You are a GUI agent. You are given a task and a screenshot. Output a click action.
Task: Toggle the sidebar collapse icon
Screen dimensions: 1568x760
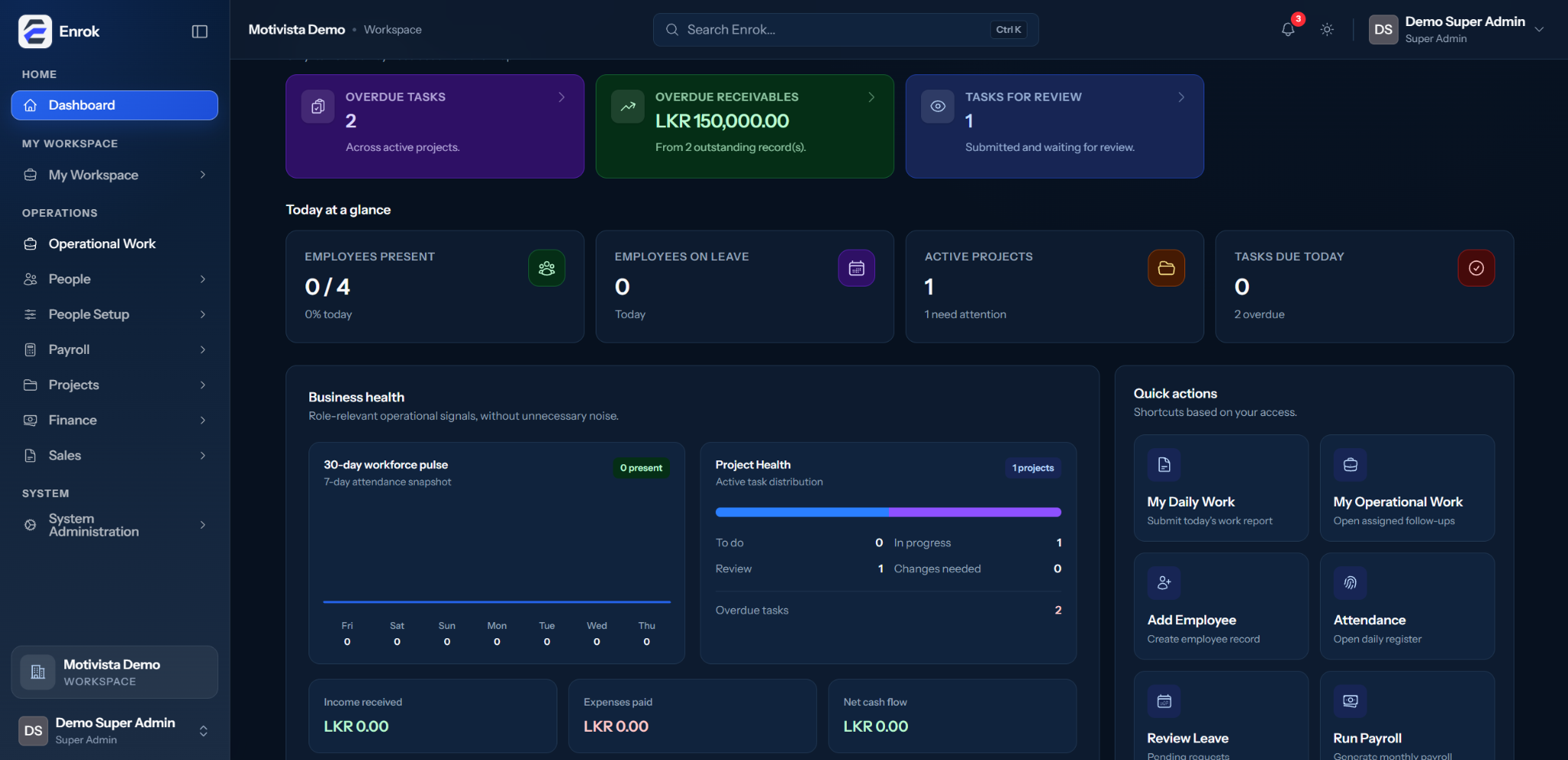(x=200, y=31)
